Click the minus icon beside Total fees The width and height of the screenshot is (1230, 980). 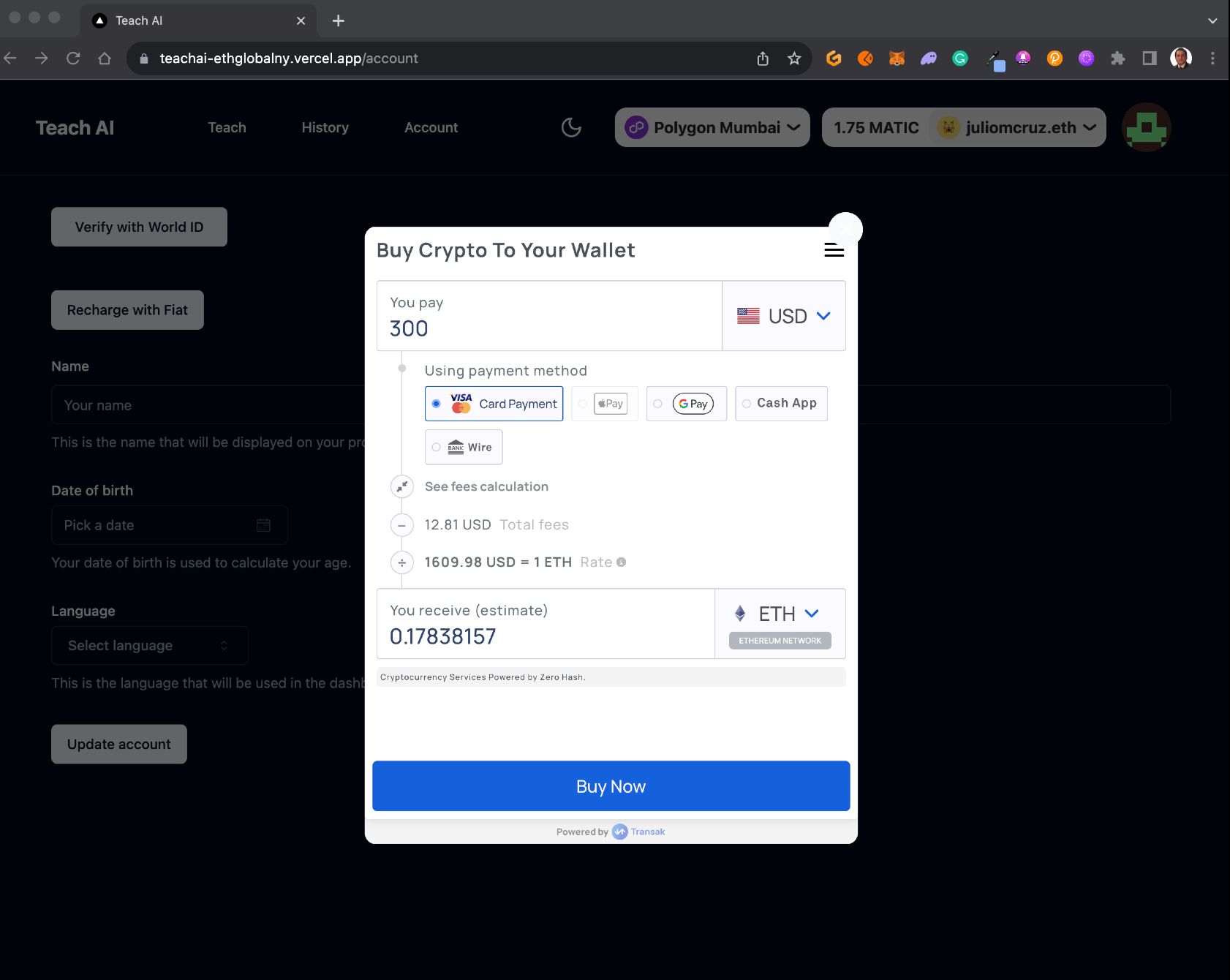(402, 525)
